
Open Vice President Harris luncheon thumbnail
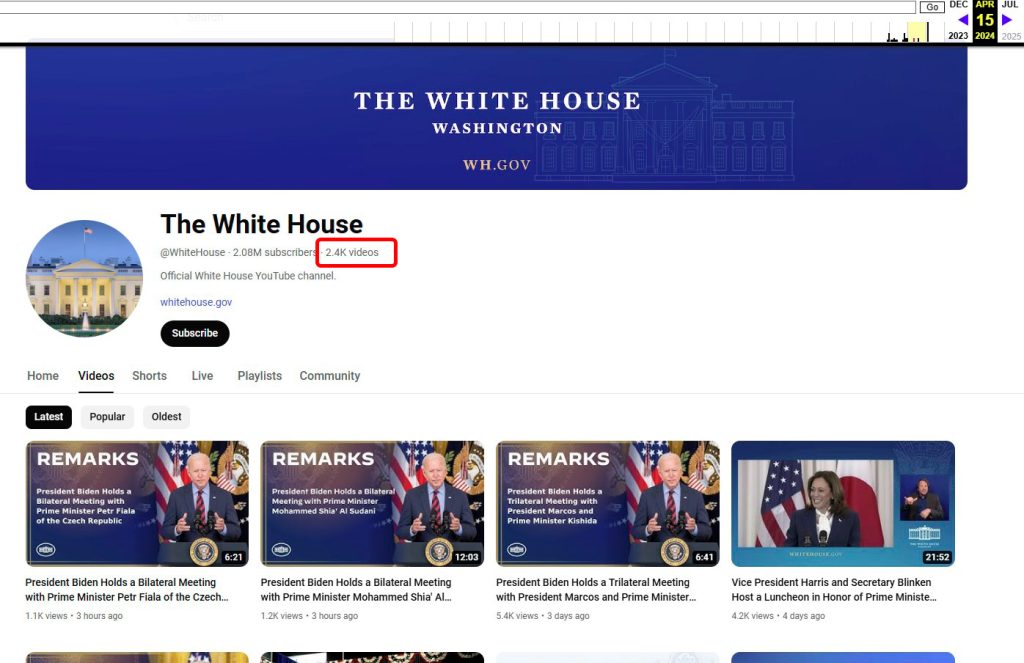pos(843,503)
